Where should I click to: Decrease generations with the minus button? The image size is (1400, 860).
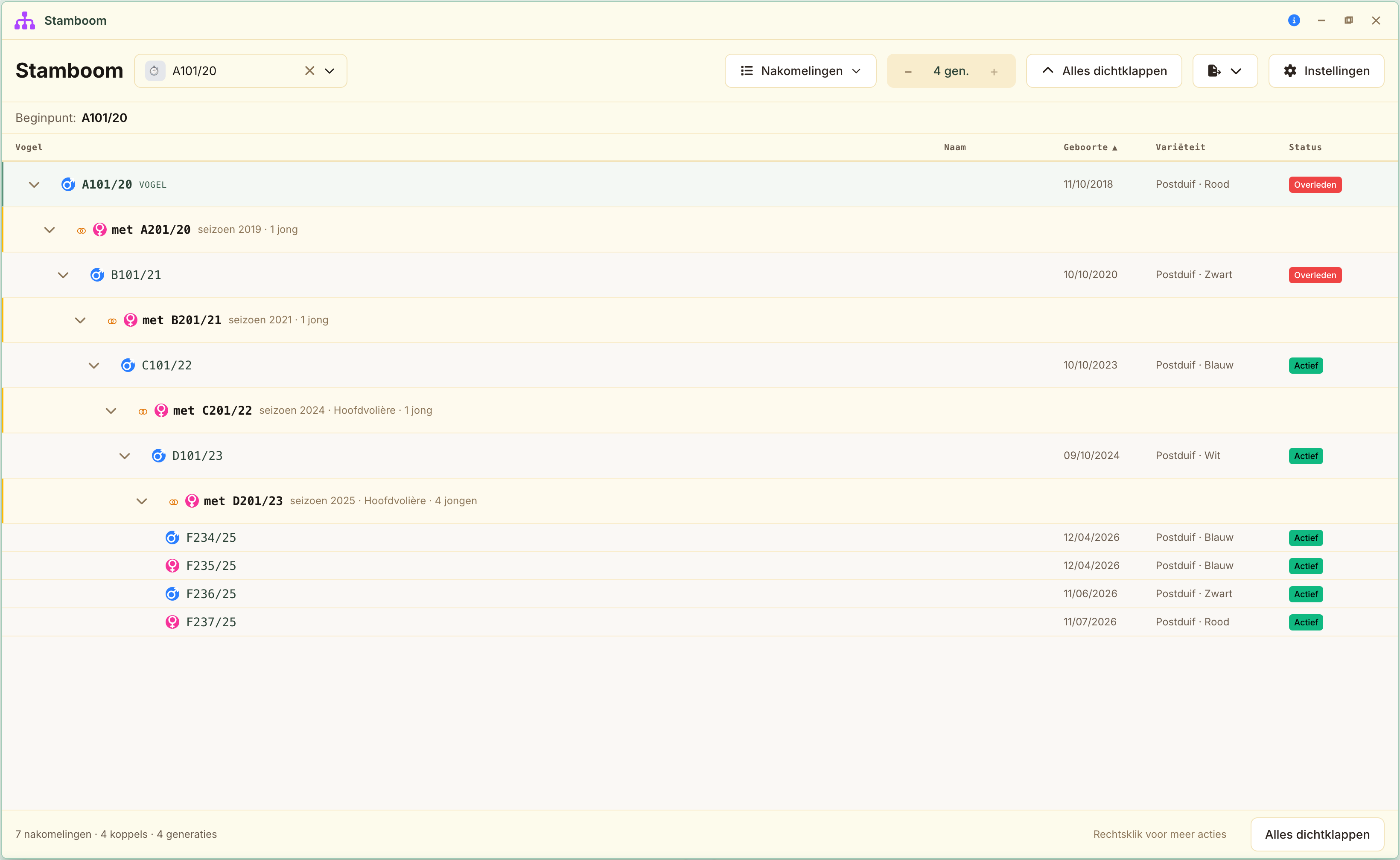[908, 72]
